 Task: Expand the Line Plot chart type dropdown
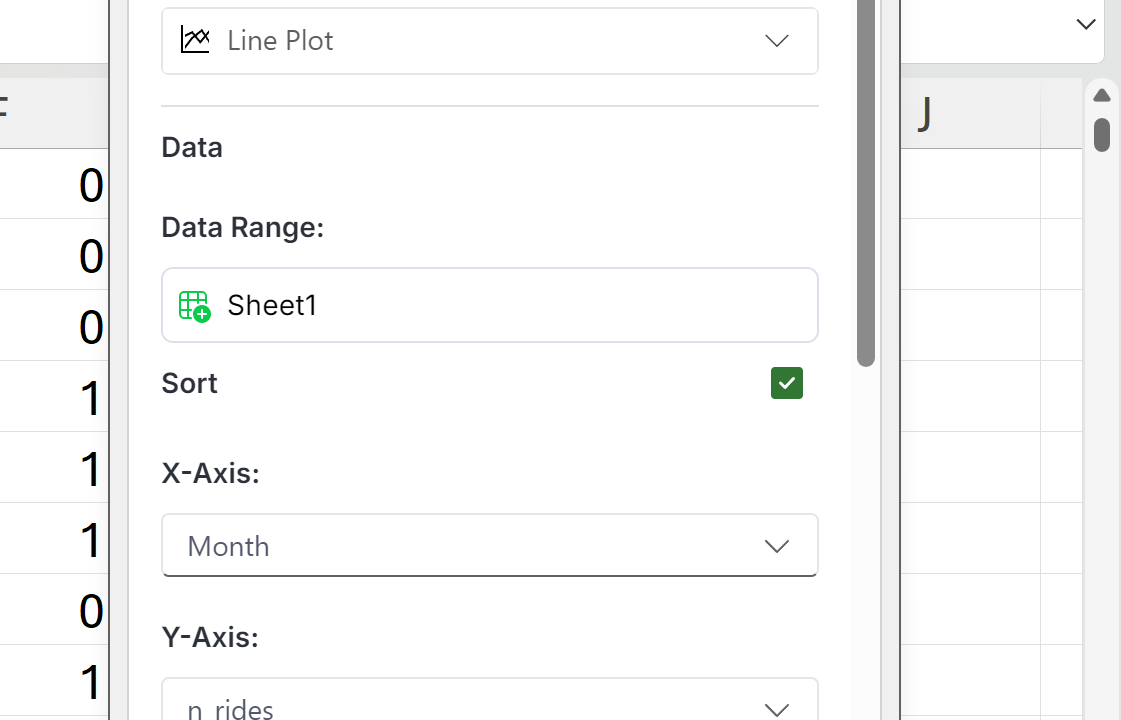click(490, 41)
